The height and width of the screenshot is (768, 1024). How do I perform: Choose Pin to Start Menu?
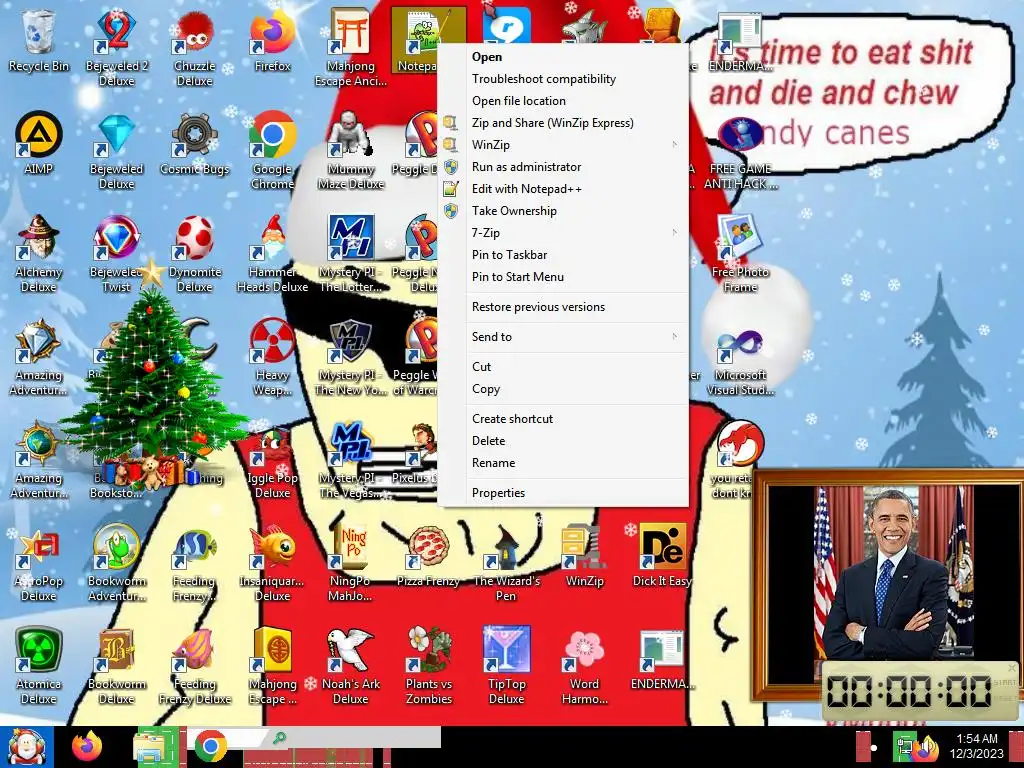[x=563, y=277]
